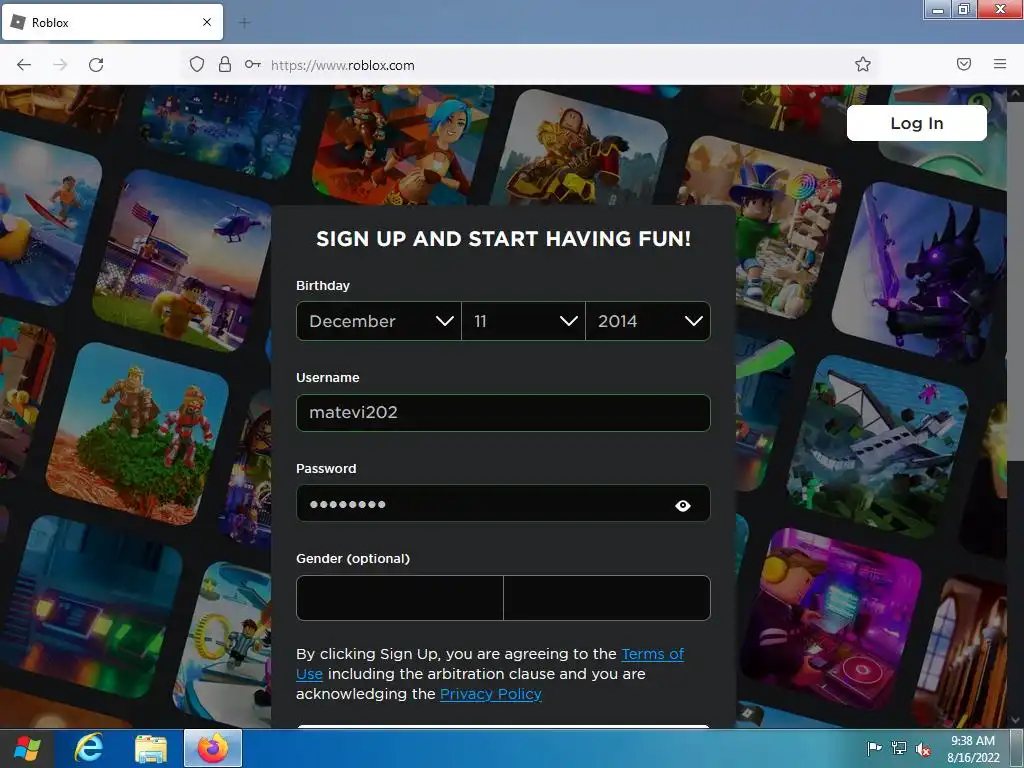The image size is (1024, 768).
Task: Click the Username field containing matevi202
Action: [503, 413]
